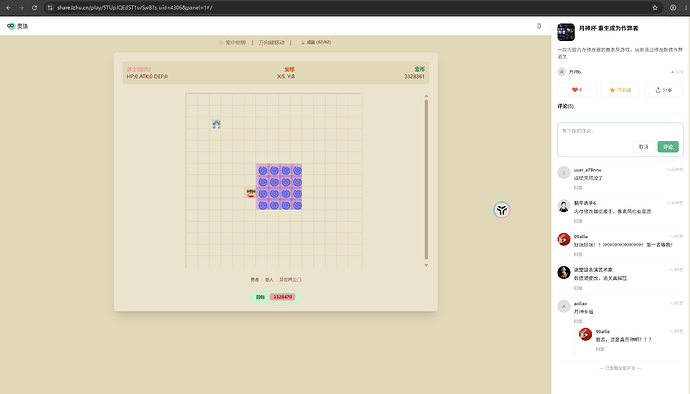Reply to 99alle's top-level comment

[578, 254]
